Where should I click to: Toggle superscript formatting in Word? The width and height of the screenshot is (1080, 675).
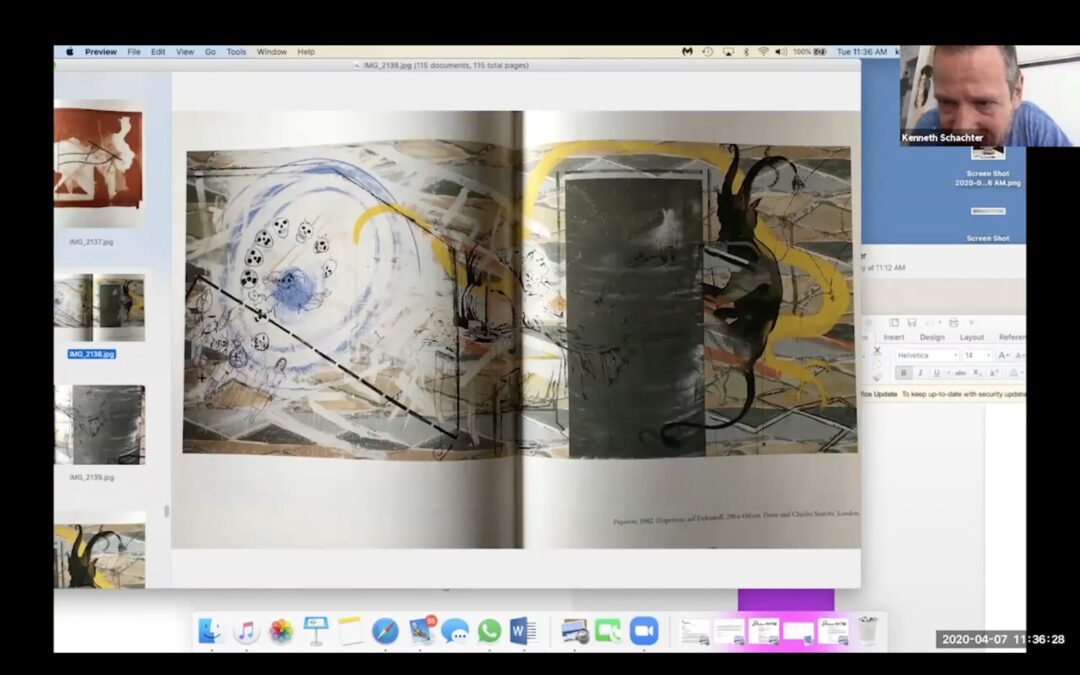click(994, 373)
